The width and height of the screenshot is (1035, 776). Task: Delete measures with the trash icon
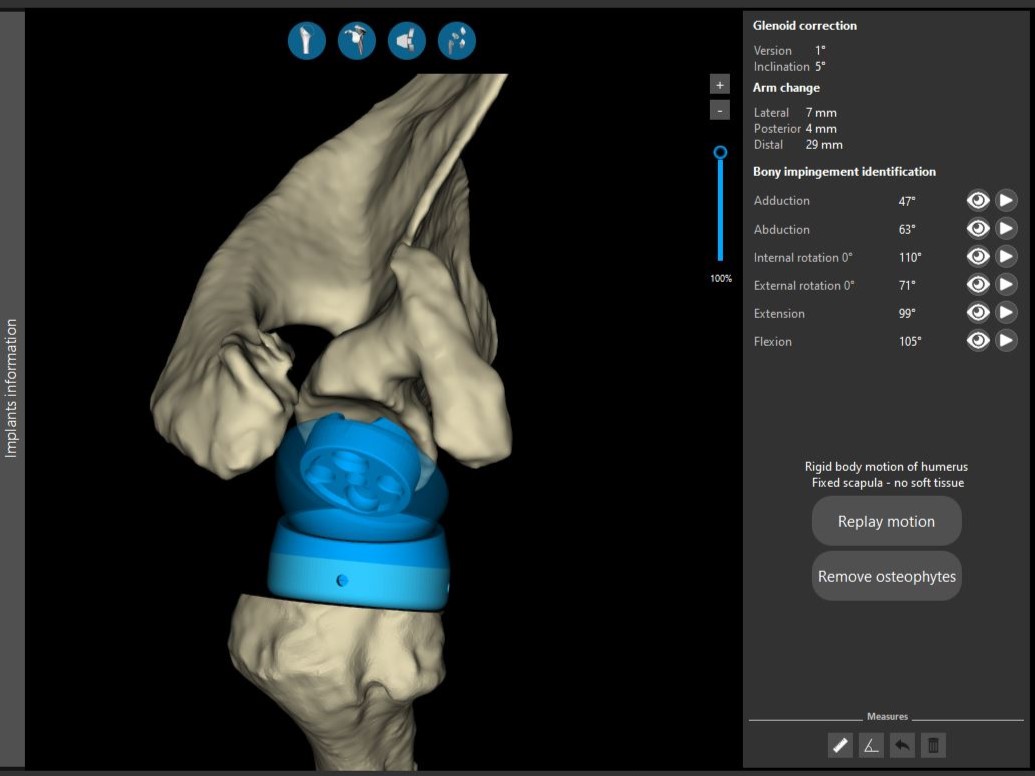[x=933, y=745]
